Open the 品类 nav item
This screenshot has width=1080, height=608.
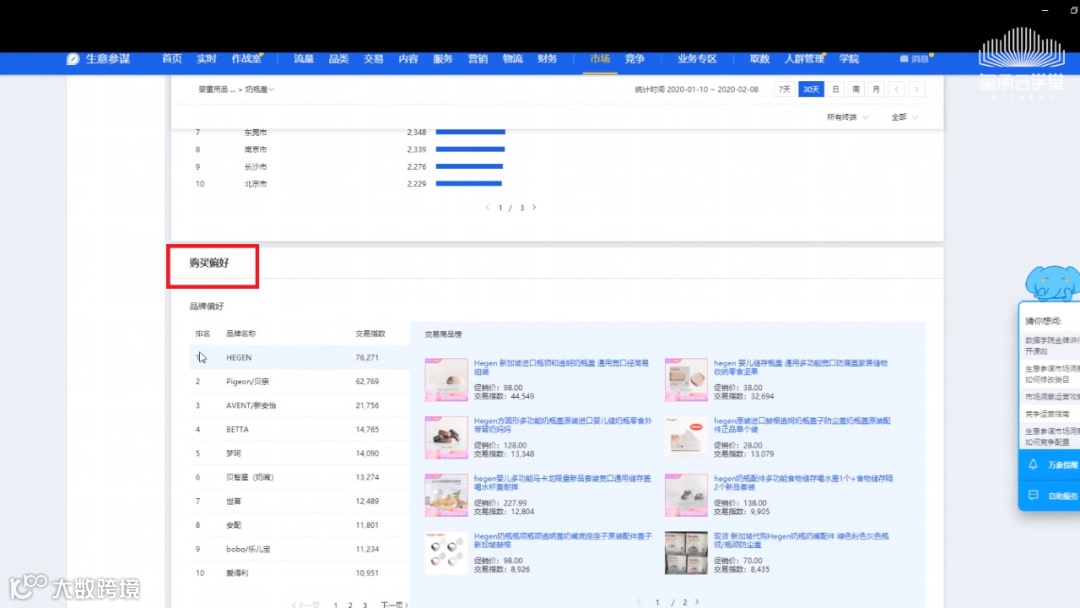[x=338, y=59]
